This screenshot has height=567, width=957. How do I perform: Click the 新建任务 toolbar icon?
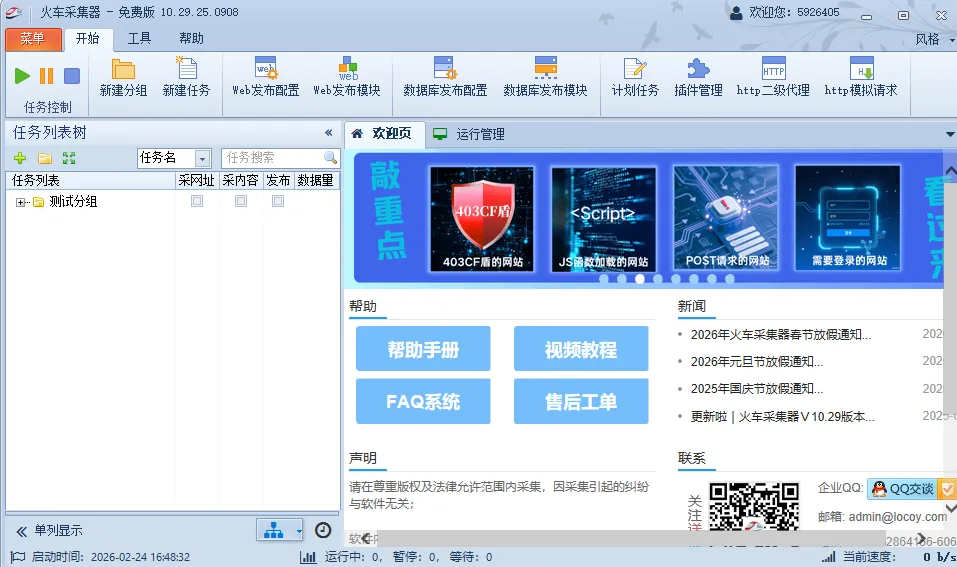pos(186,78)
